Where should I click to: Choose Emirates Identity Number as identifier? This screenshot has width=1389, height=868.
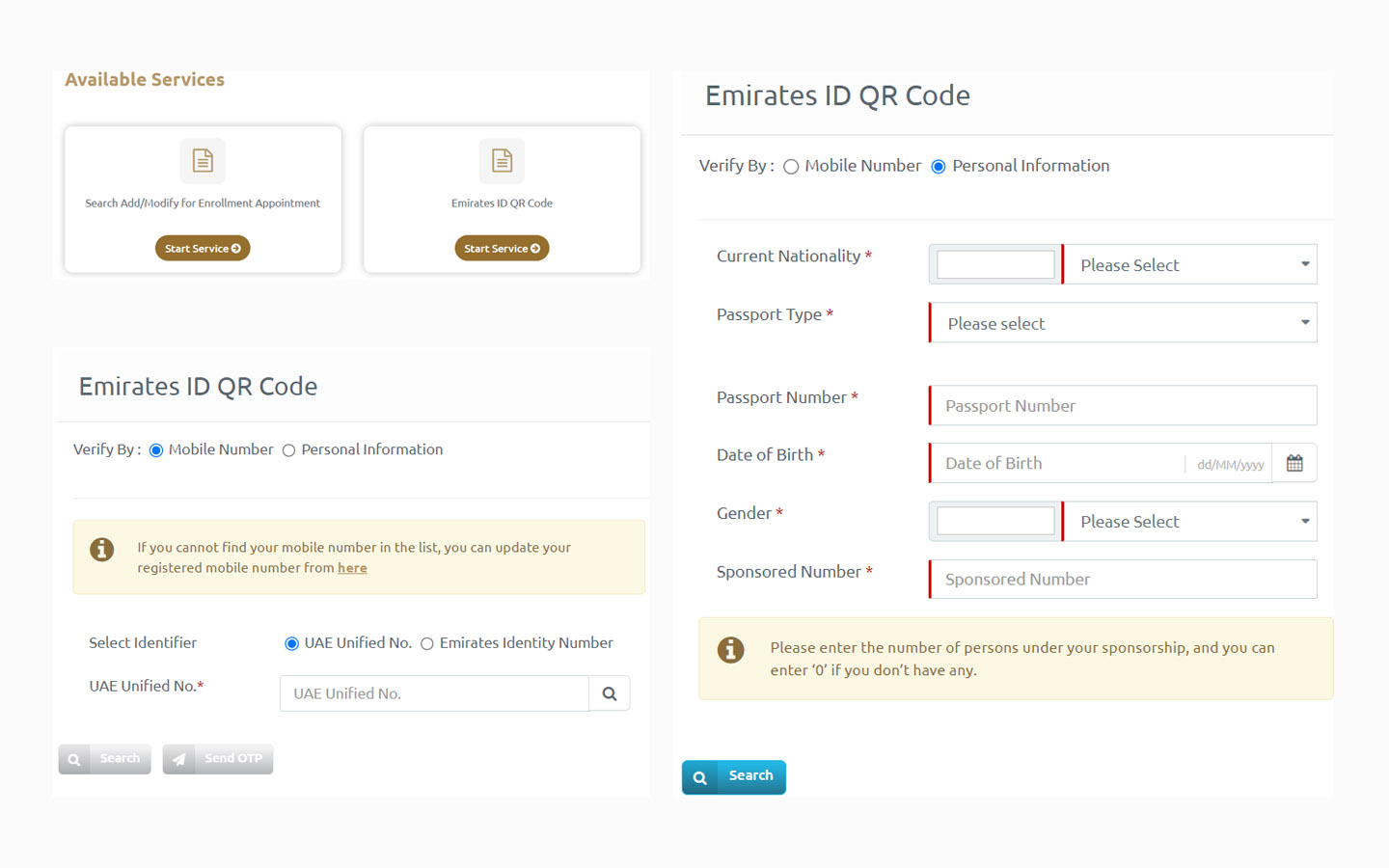click(427, 642)
